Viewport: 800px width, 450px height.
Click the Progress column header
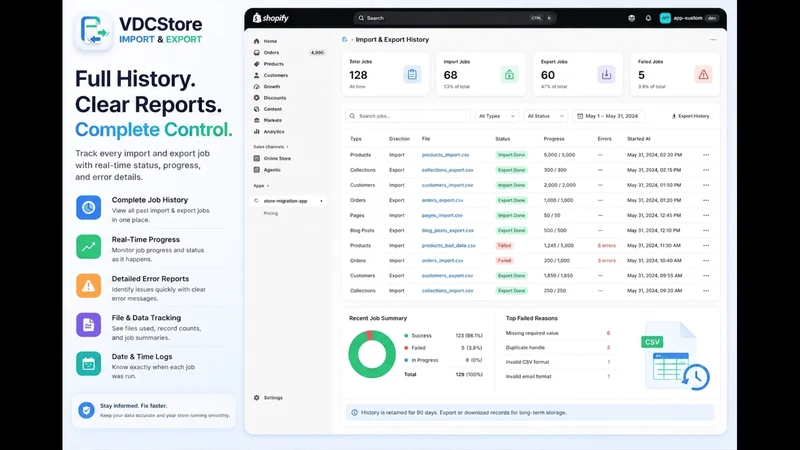[x=554, y=139]
